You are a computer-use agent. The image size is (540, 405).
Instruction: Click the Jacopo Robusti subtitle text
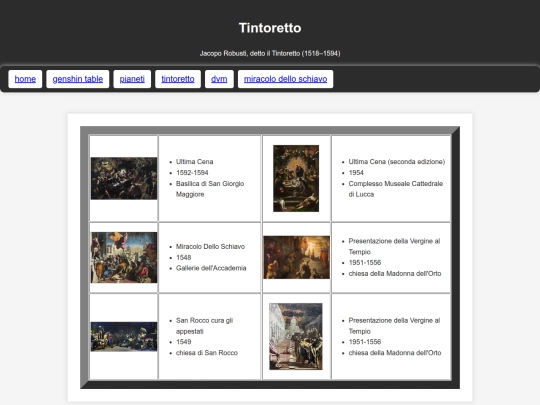tap(270, 53)
